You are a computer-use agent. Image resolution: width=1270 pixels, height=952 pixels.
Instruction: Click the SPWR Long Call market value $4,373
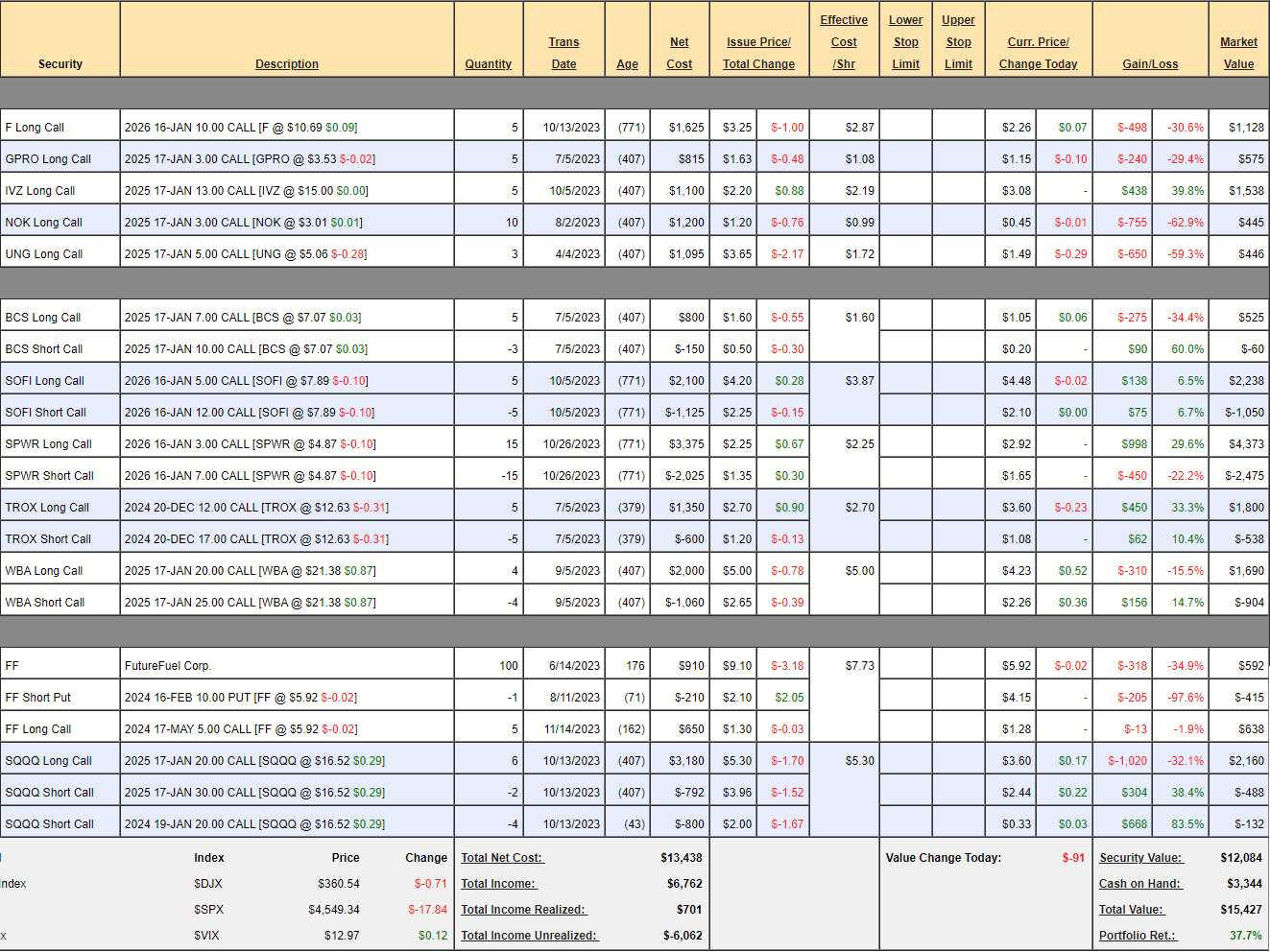pyautogui.click(x=1246, y=444)
